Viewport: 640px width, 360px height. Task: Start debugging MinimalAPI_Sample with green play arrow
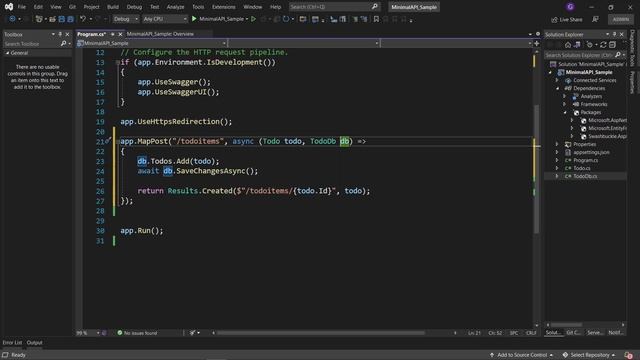point(194,19)
